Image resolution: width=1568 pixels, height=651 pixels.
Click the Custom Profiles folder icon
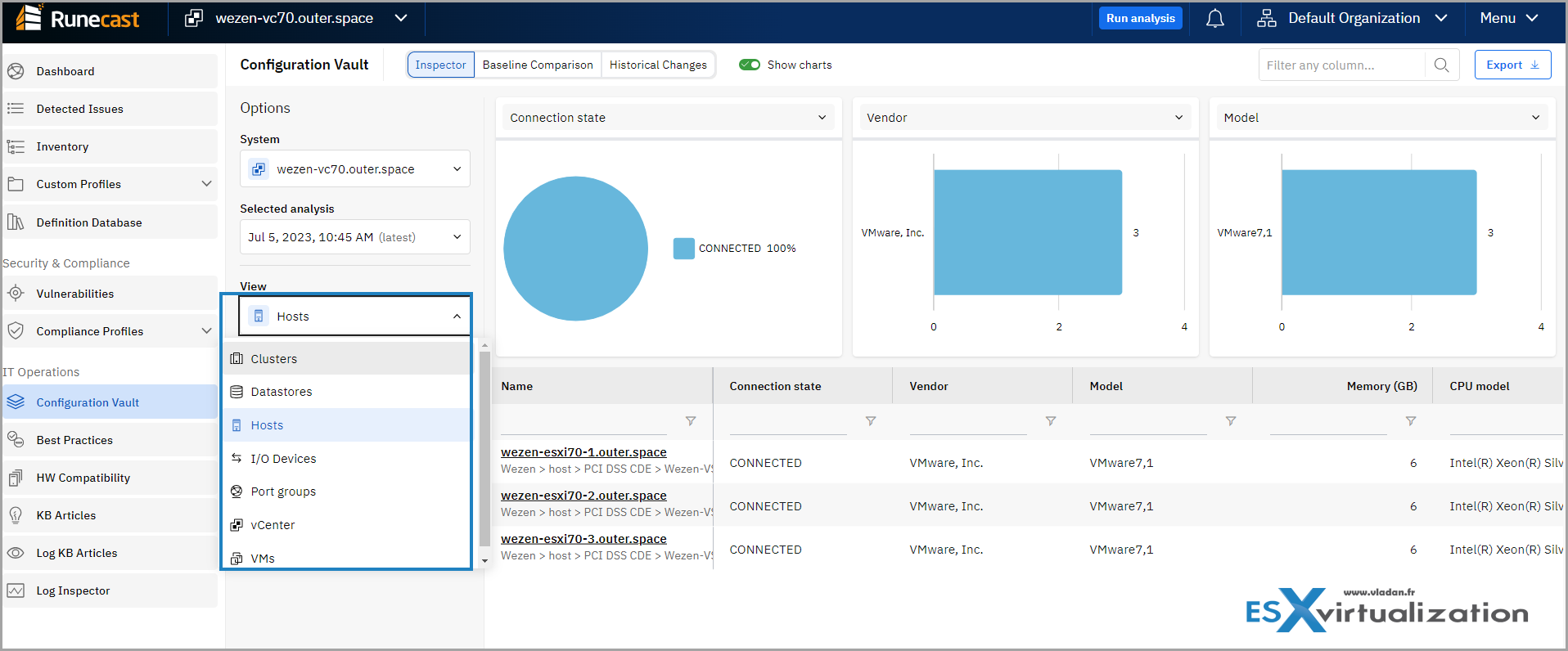point(16,184)
